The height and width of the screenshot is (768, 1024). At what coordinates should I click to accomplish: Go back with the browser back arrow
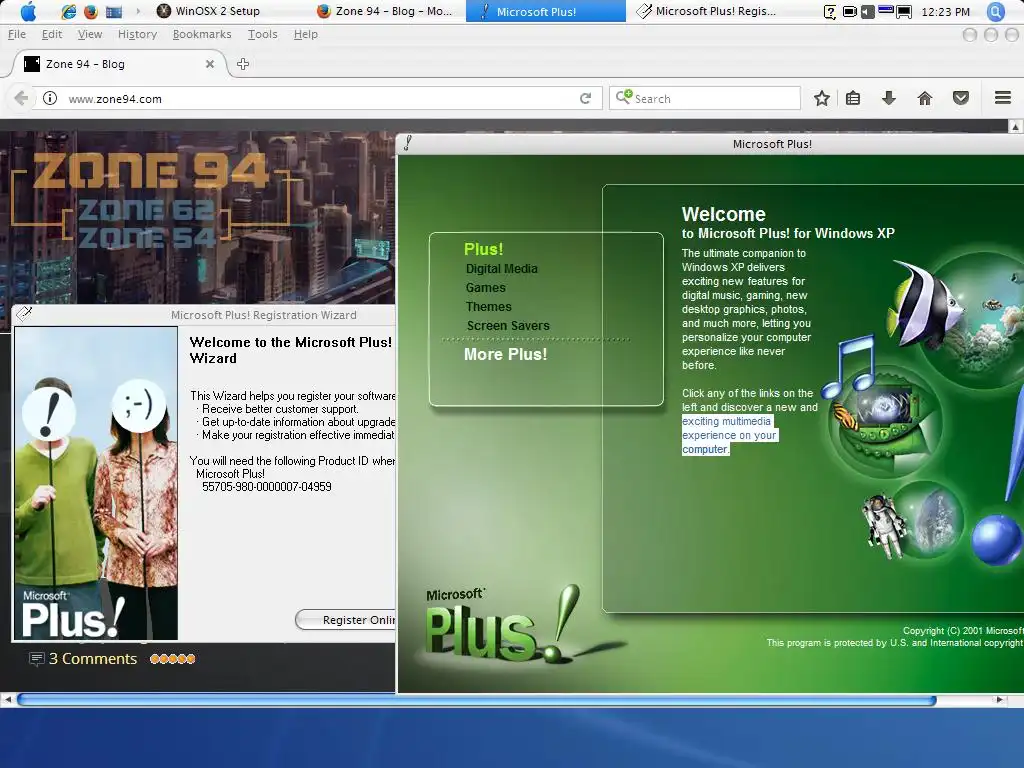[x=20, y=99]
